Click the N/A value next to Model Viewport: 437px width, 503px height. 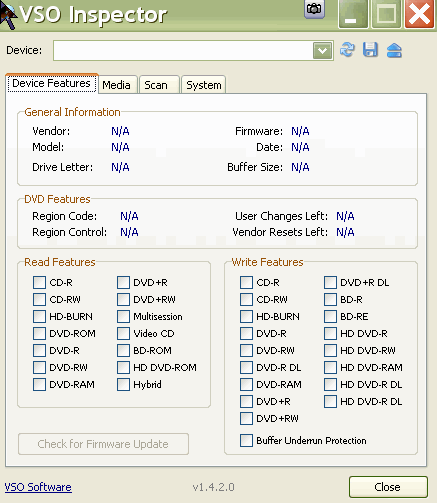[120, 147]
